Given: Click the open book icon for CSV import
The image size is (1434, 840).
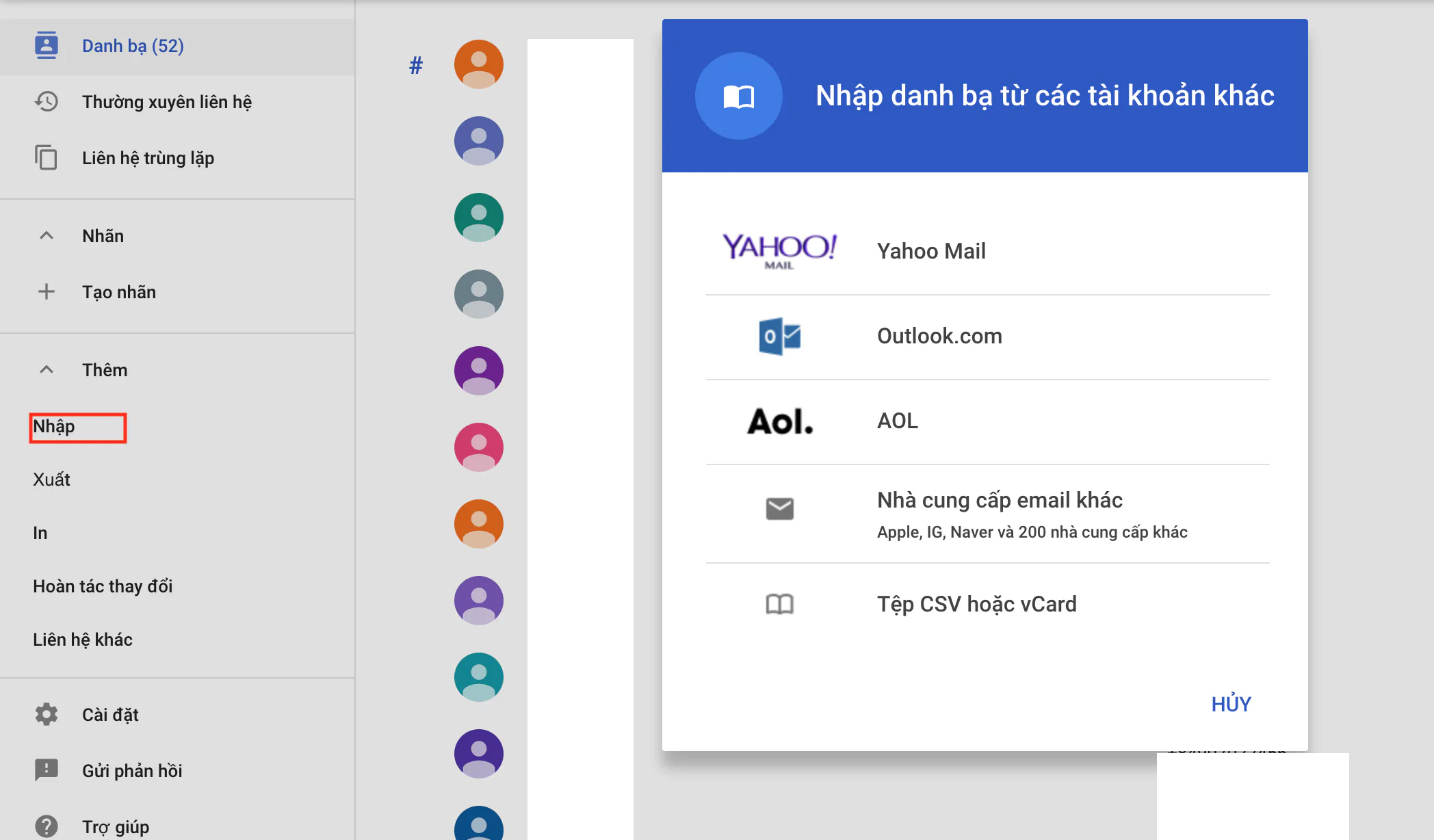Looking at the screenshot, I should 779,604.
